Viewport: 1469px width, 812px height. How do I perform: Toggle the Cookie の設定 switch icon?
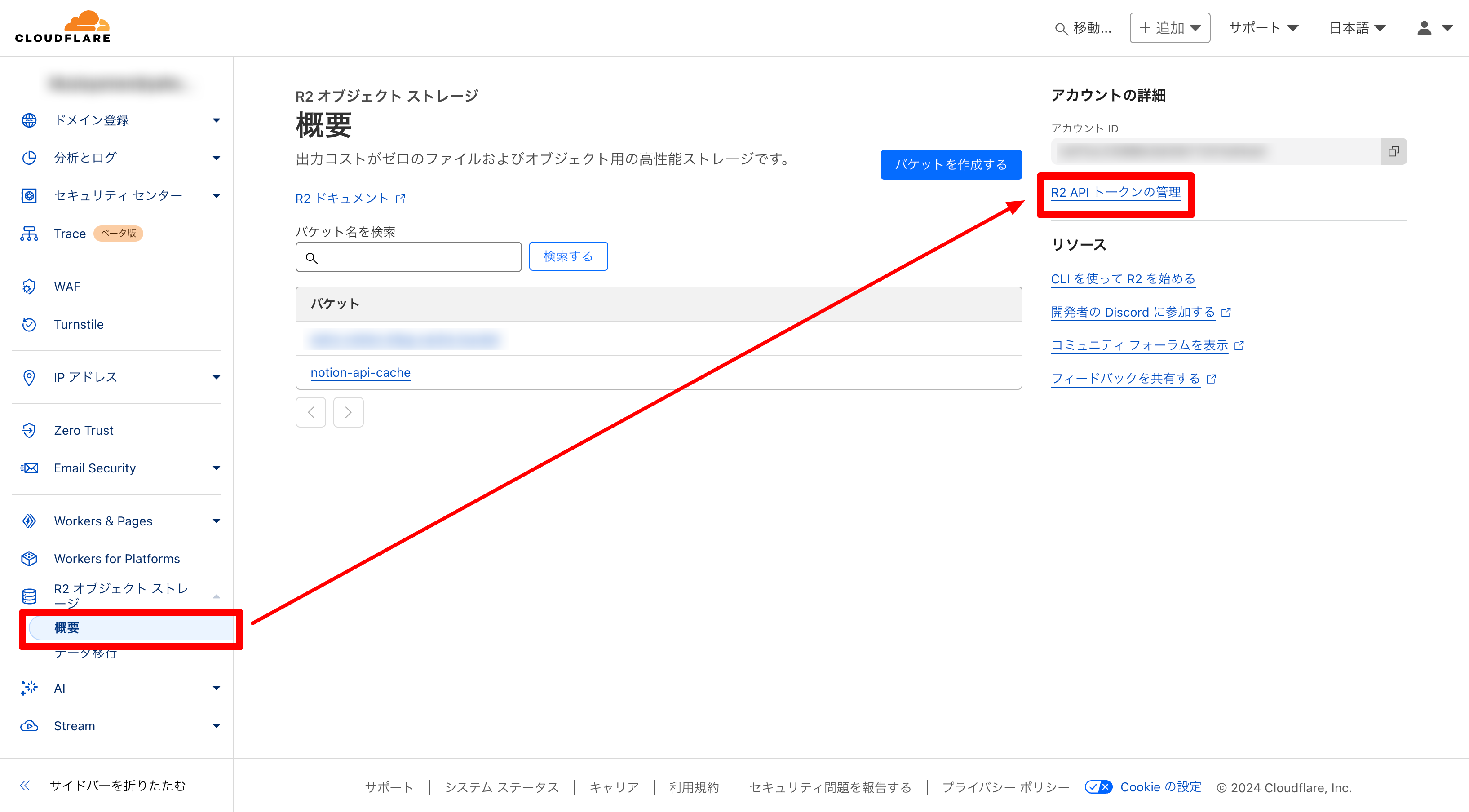coord(1098,787)
